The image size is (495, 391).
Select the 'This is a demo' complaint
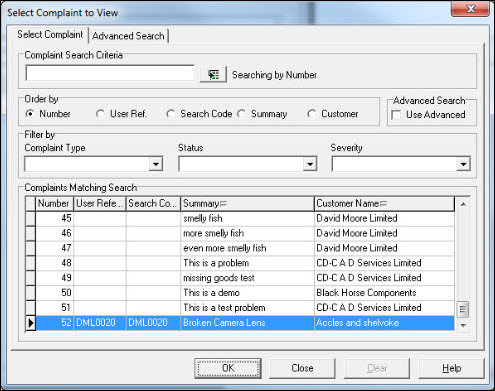coord(247,293)
